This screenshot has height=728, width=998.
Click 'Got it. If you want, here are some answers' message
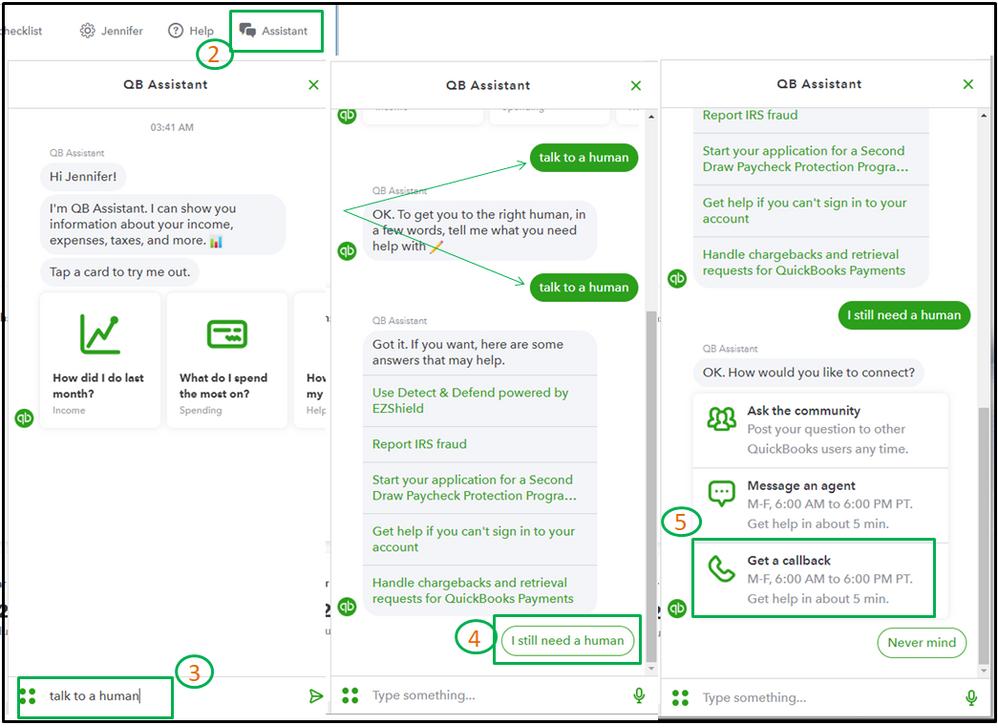[479, 353]
